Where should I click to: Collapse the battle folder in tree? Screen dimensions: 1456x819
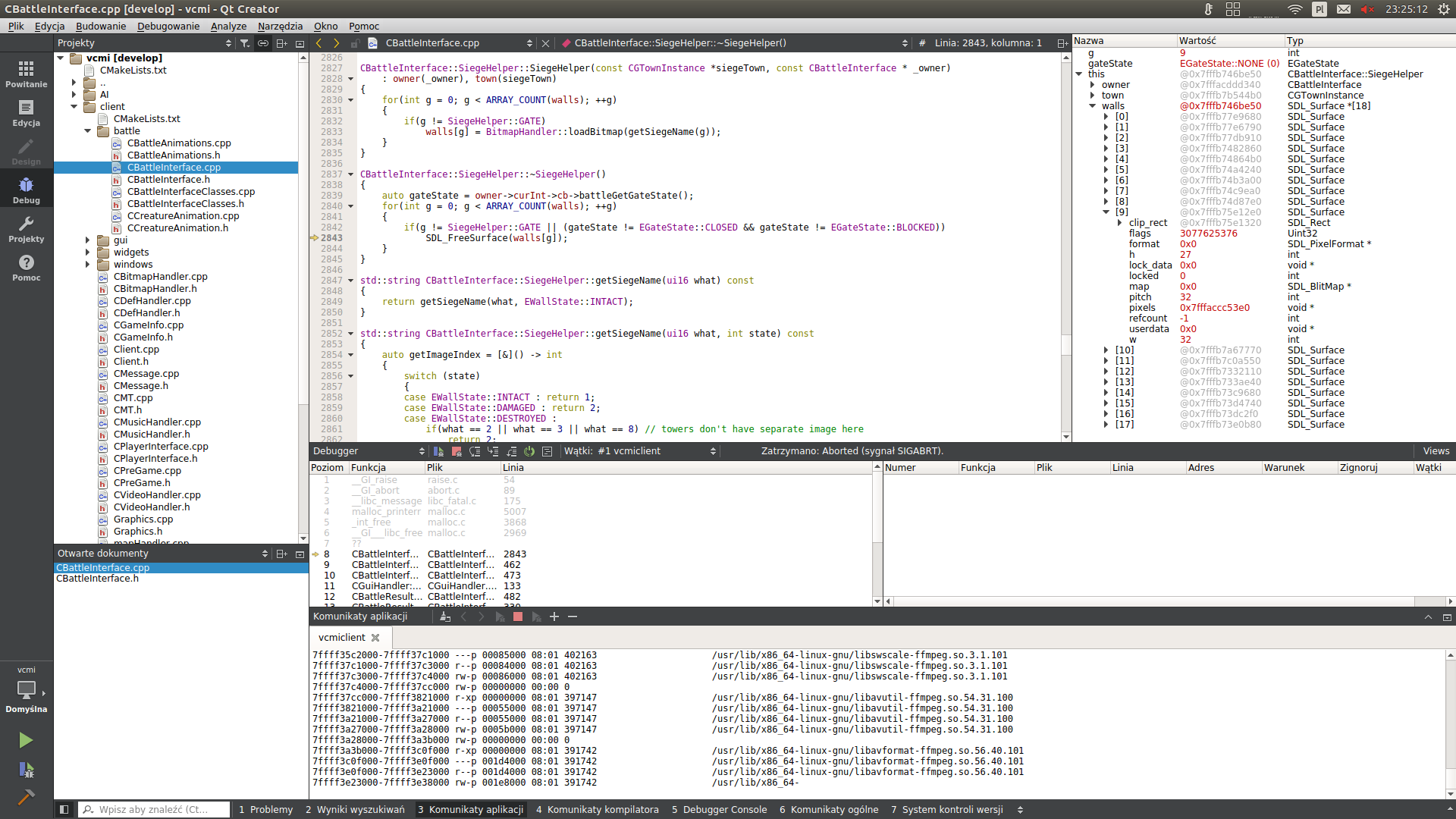[88, 131]
